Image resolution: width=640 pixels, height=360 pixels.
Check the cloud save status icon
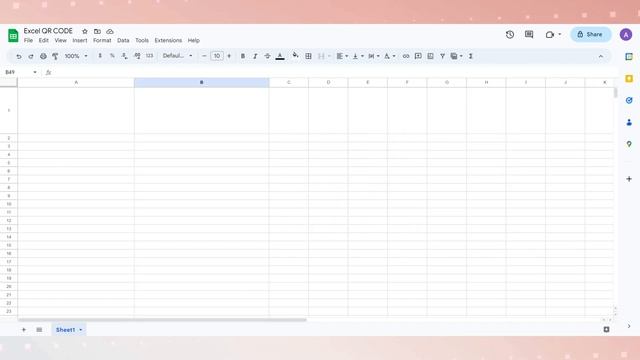pyautogui.click(x=110, y=31)
